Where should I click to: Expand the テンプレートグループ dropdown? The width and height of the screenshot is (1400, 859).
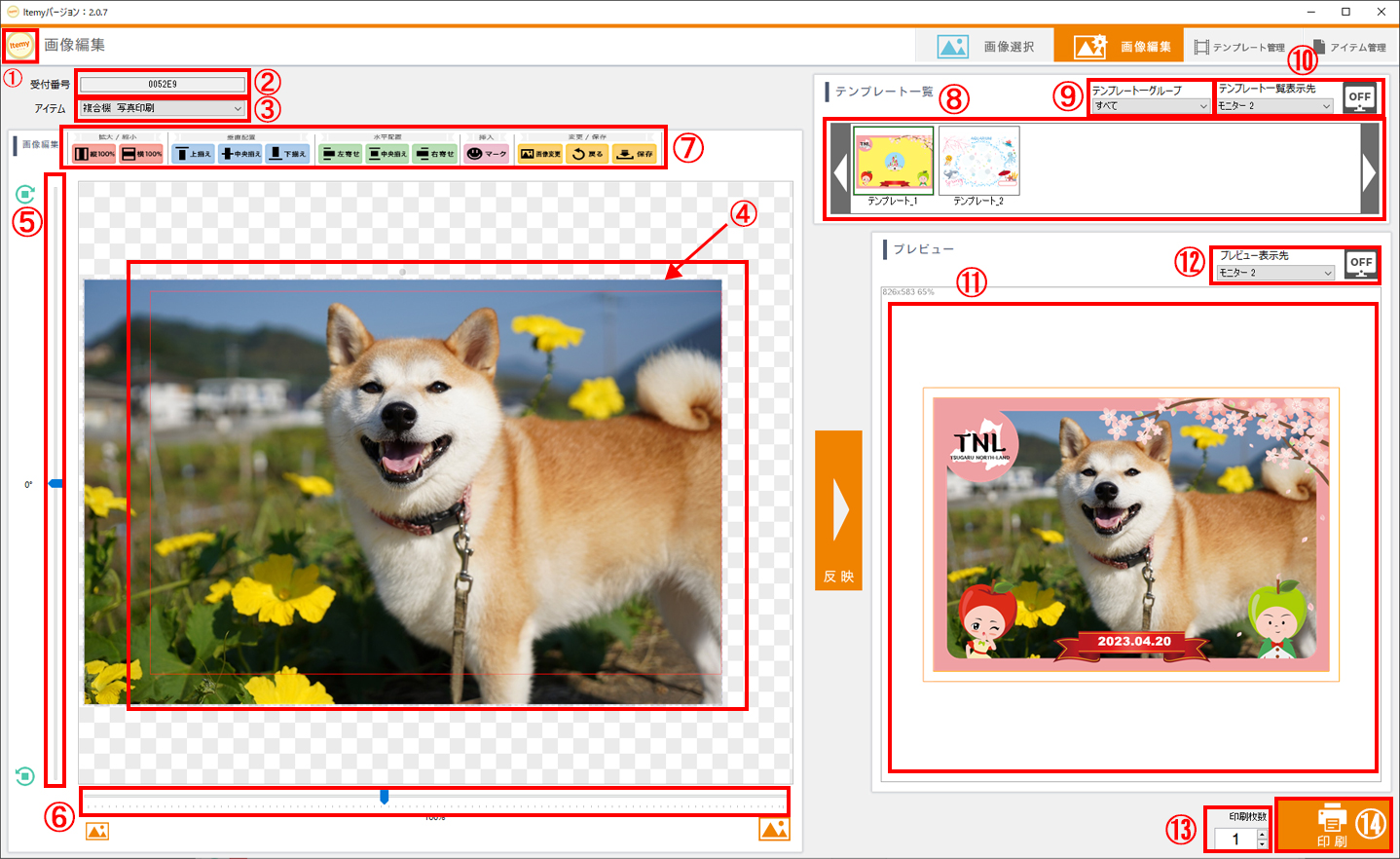pos(1150,106)
